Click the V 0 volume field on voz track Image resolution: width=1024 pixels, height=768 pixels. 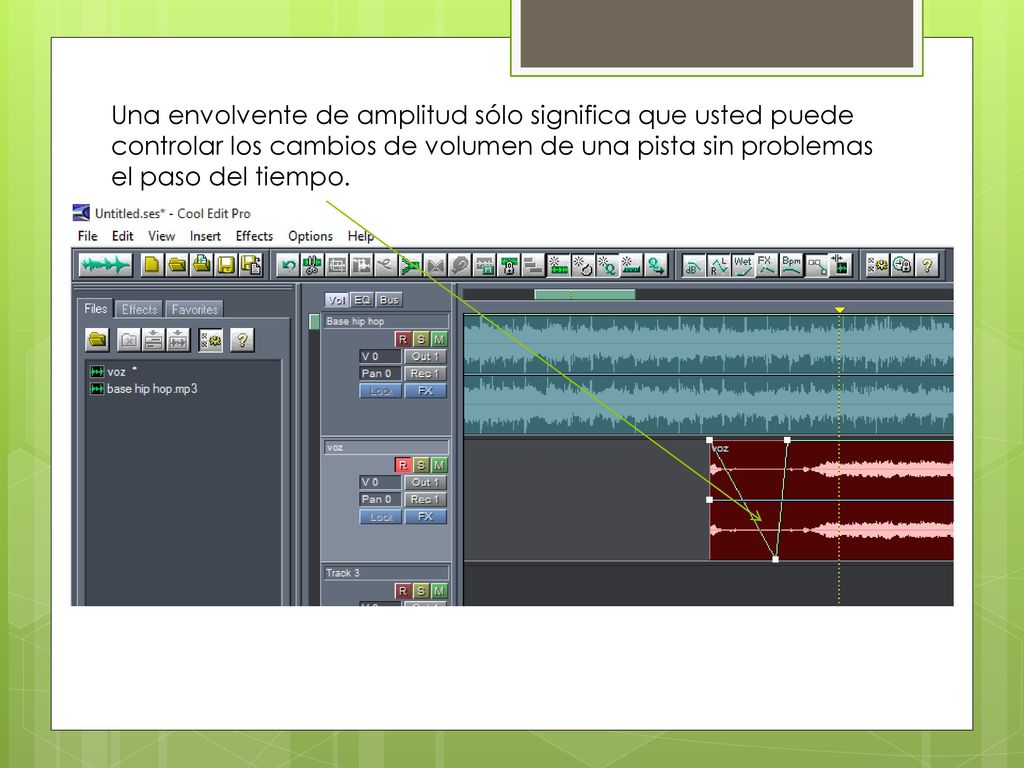tap(380, 482)
